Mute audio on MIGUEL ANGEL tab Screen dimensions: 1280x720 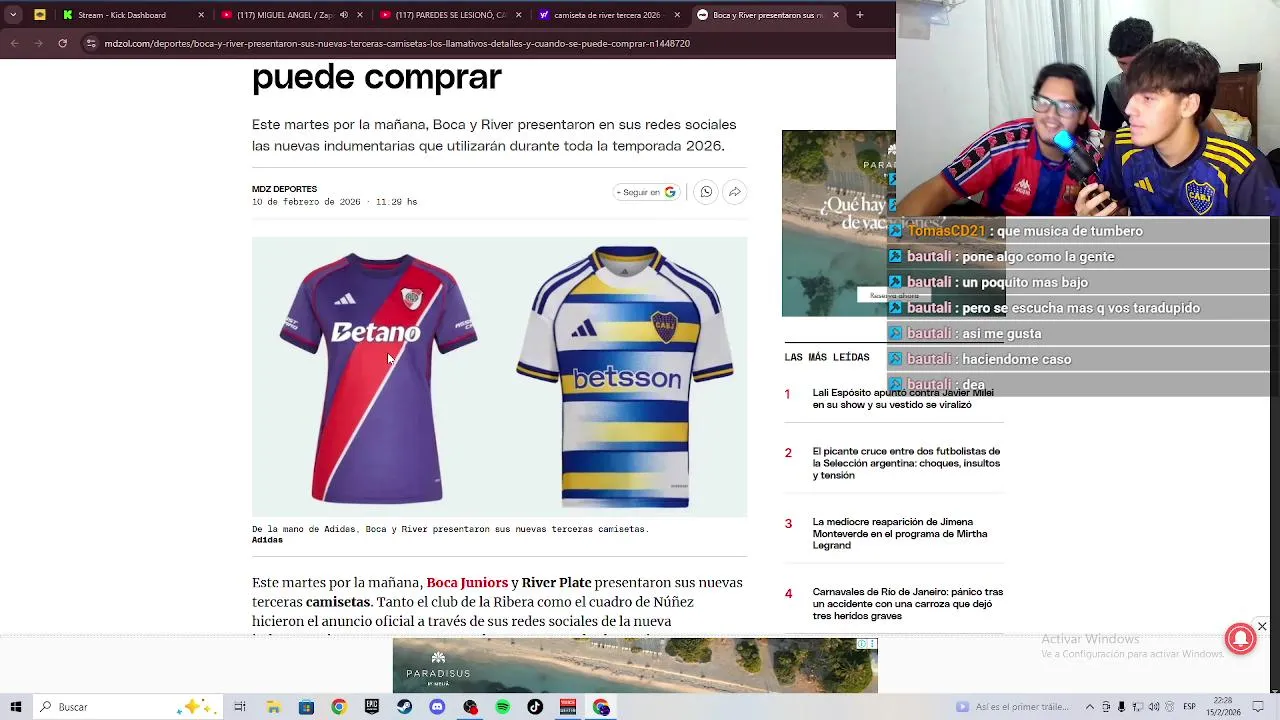pos(343,15)
